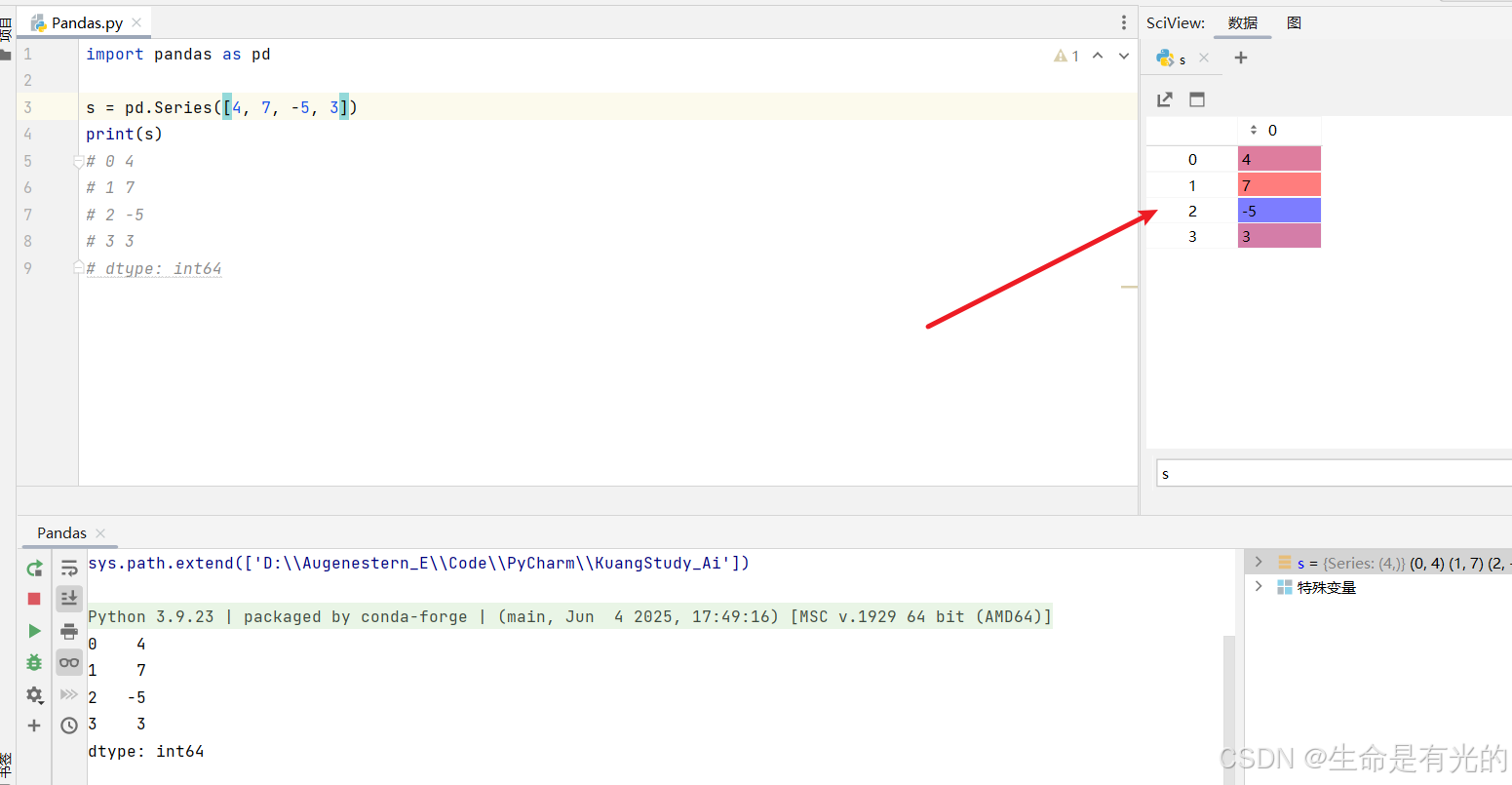This screenshot has height=785, width=1512.
Task: Click line number 3 in gutter
Action: pyautogui.click(x=27, y=107)
